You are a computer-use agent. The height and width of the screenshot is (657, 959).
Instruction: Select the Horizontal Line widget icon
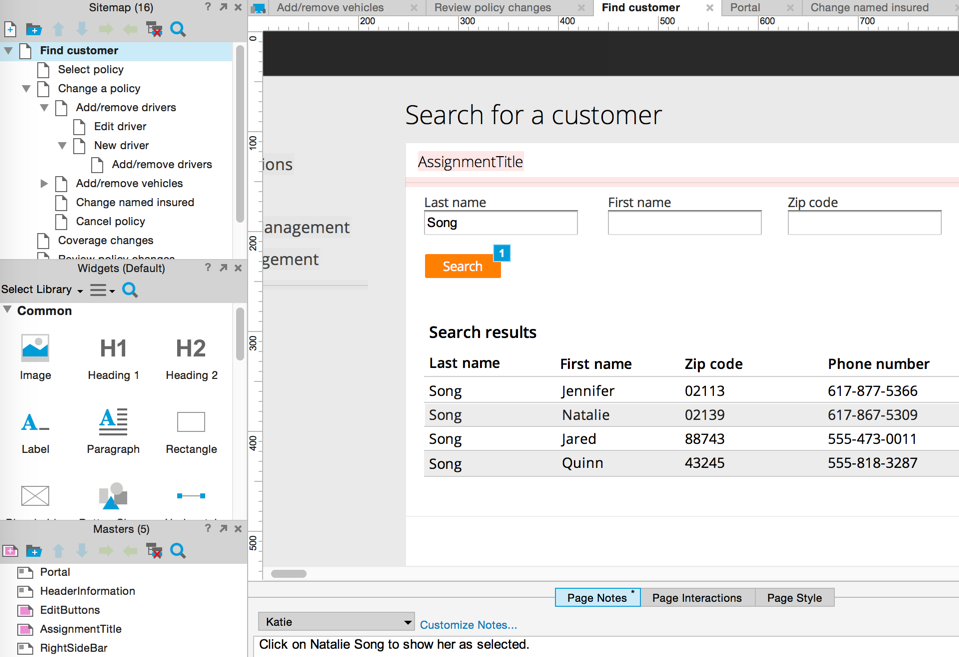[191, 496]
